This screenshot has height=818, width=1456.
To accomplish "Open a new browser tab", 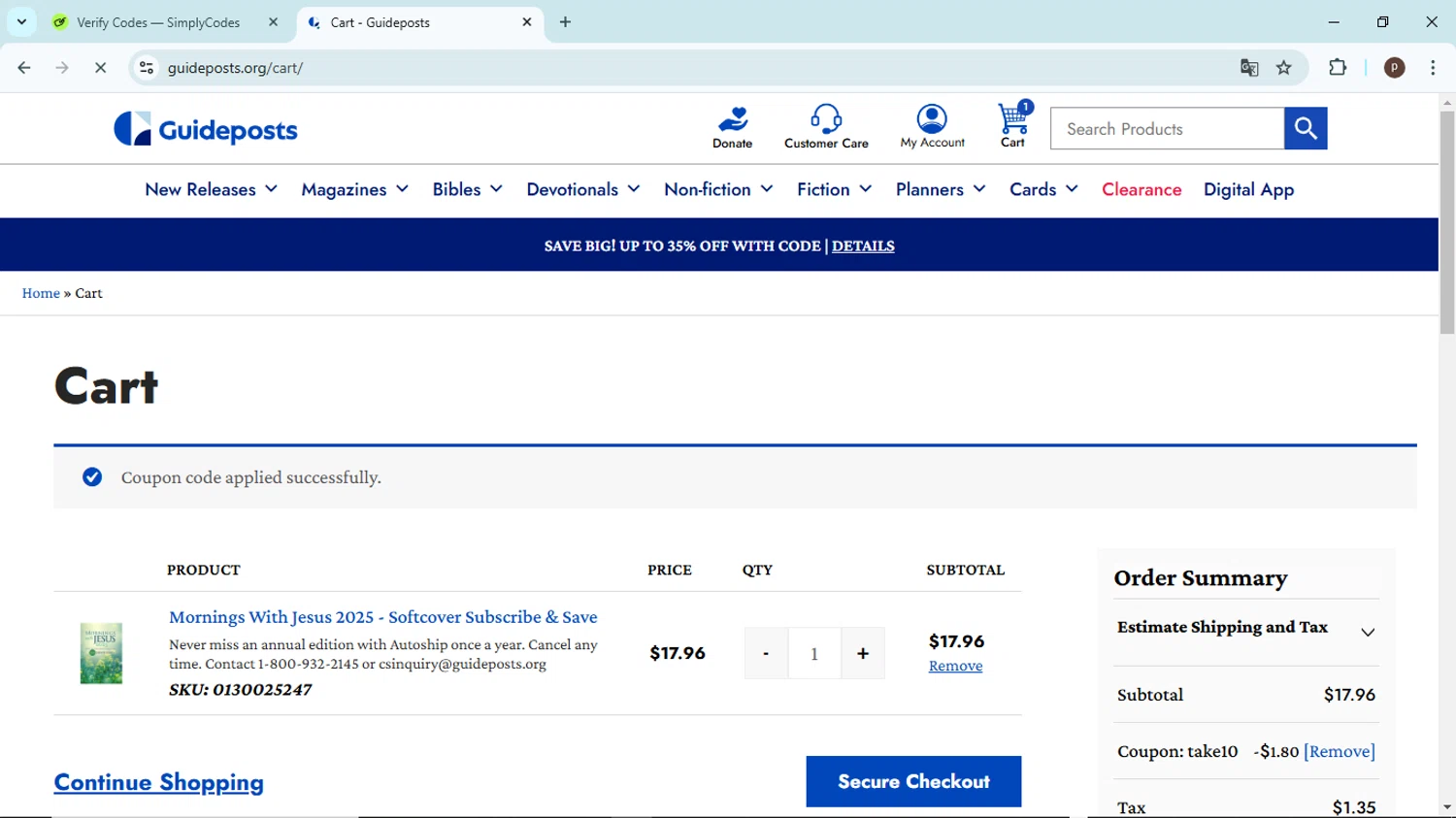I will (565, 22).
